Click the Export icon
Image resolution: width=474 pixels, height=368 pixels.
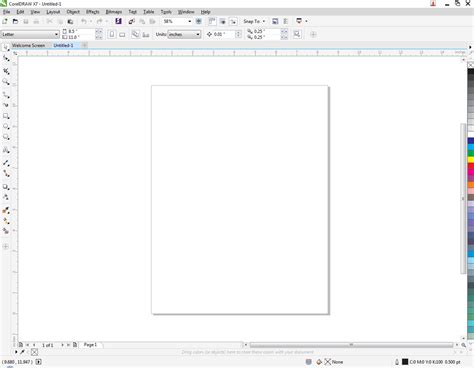[x=142, y=21]
